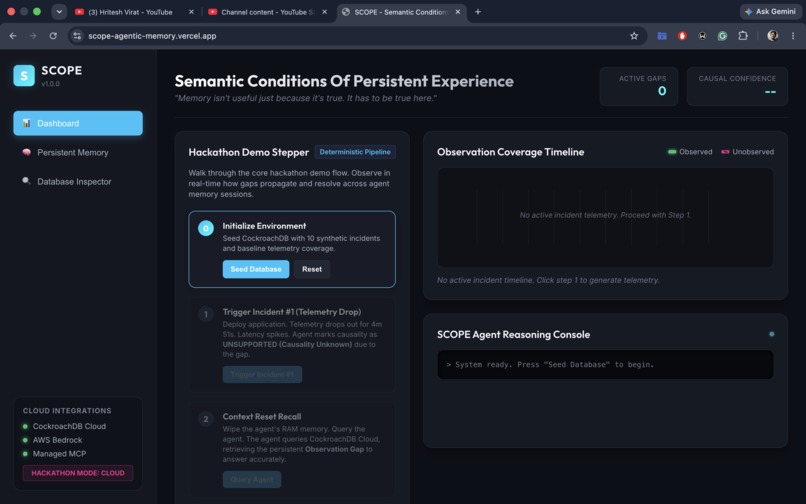Click the red shield extension icon

pos(682,36)
